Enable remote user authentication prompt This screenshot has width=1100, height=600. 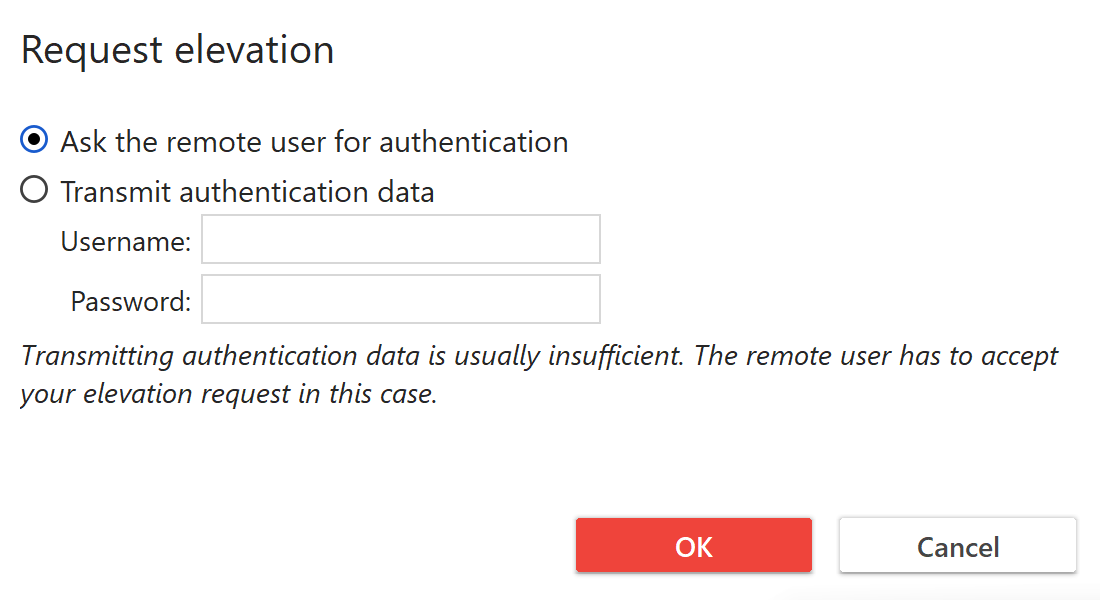click(33, 141)
